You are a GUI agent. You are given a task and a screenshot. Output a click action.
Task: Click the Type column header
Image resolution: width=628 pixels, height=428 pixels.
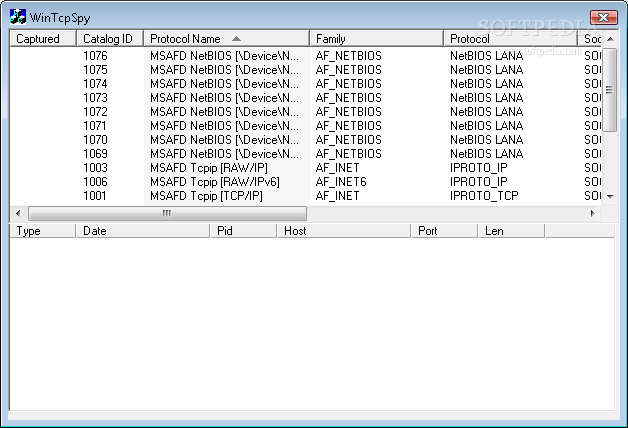tap(42, 231)
